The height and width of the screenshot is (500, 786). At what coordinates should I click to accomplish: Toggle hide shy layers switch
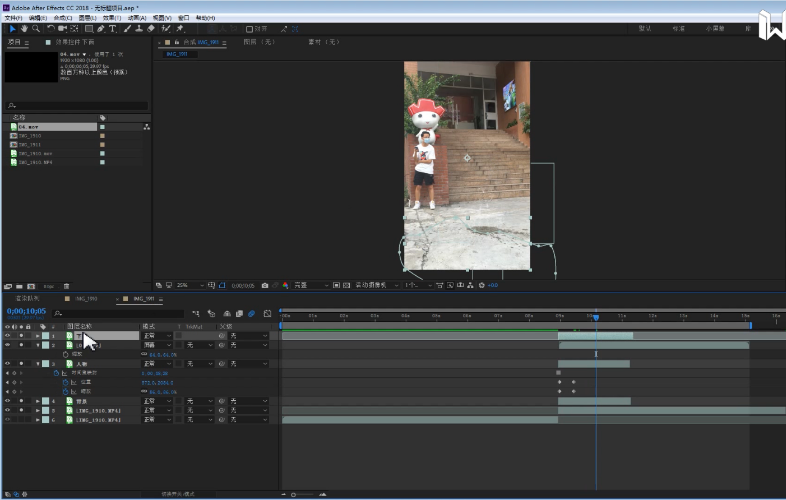(227, 313)
